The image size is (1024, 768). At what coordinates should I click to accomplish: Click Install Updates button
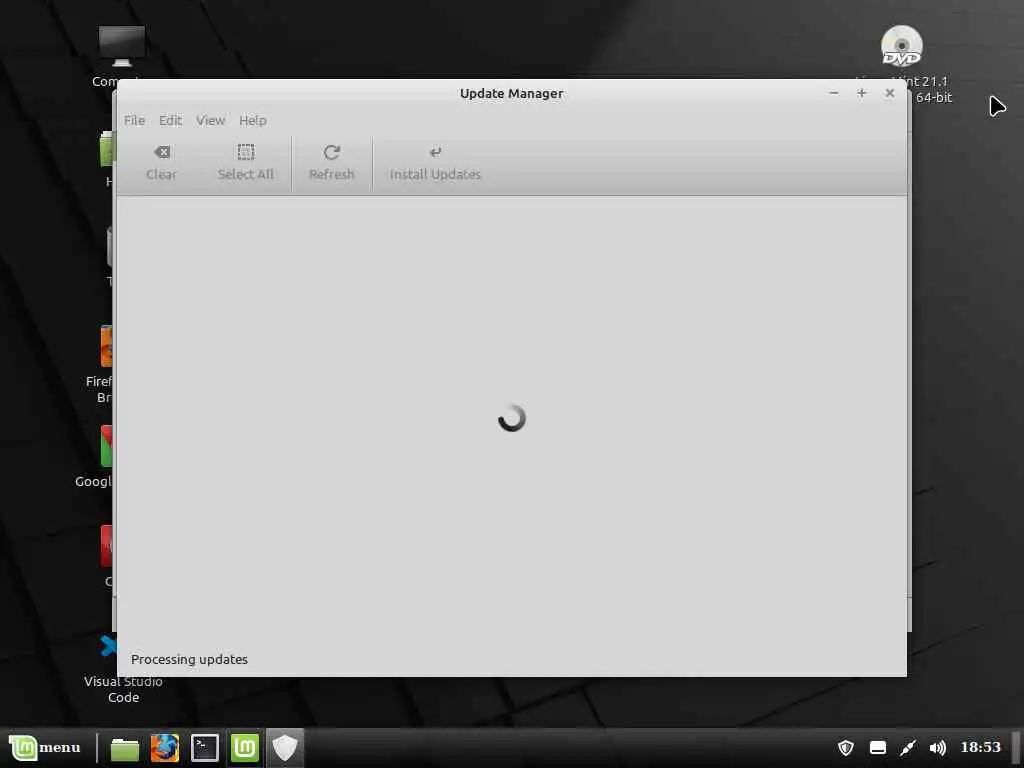pyautogui.click(x=435, y=163)
